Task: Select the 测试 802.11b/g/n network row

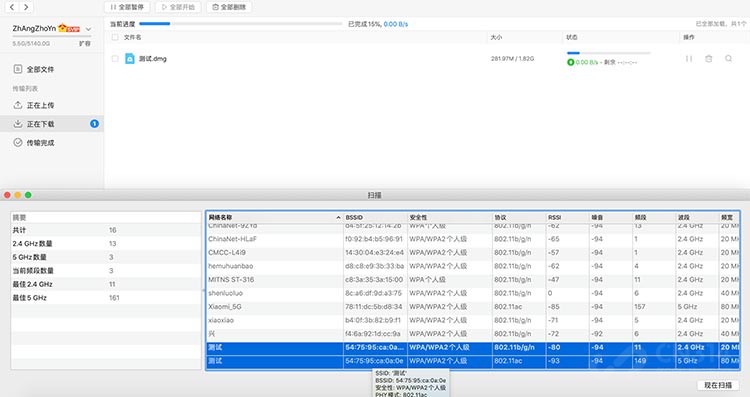Action: (x=473, y=347)
